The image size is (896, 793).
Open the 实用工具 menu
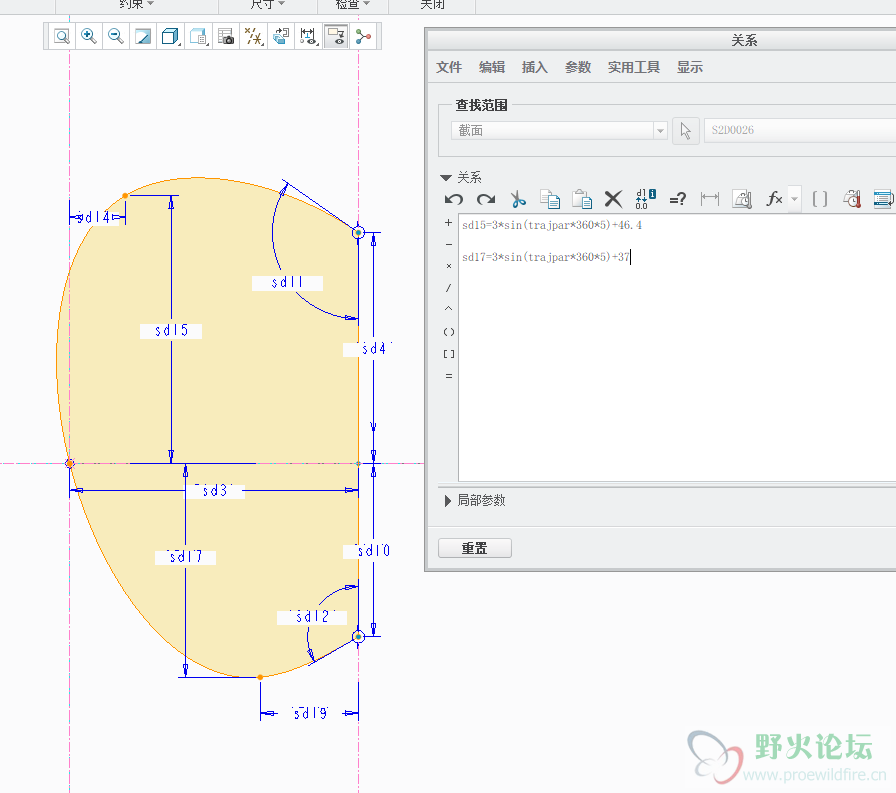[634, 67]
